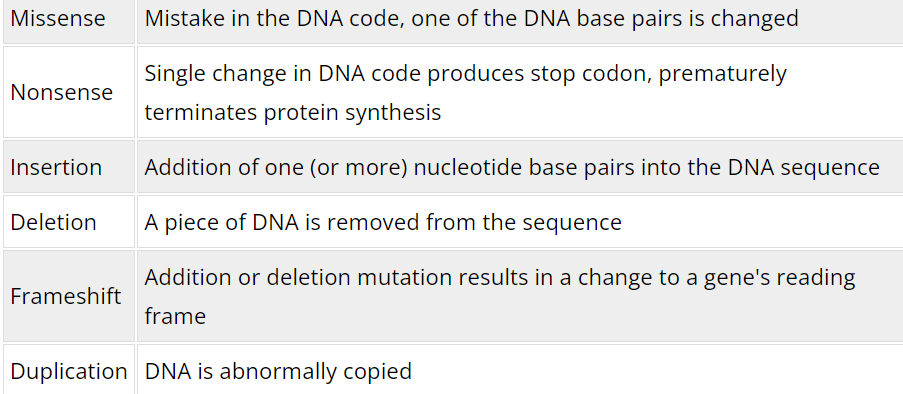Image resolution: width=903 pixels, height=394 pixels.
Task: Select the Frameshift description about reading frame
Action: tap(499, 296)
